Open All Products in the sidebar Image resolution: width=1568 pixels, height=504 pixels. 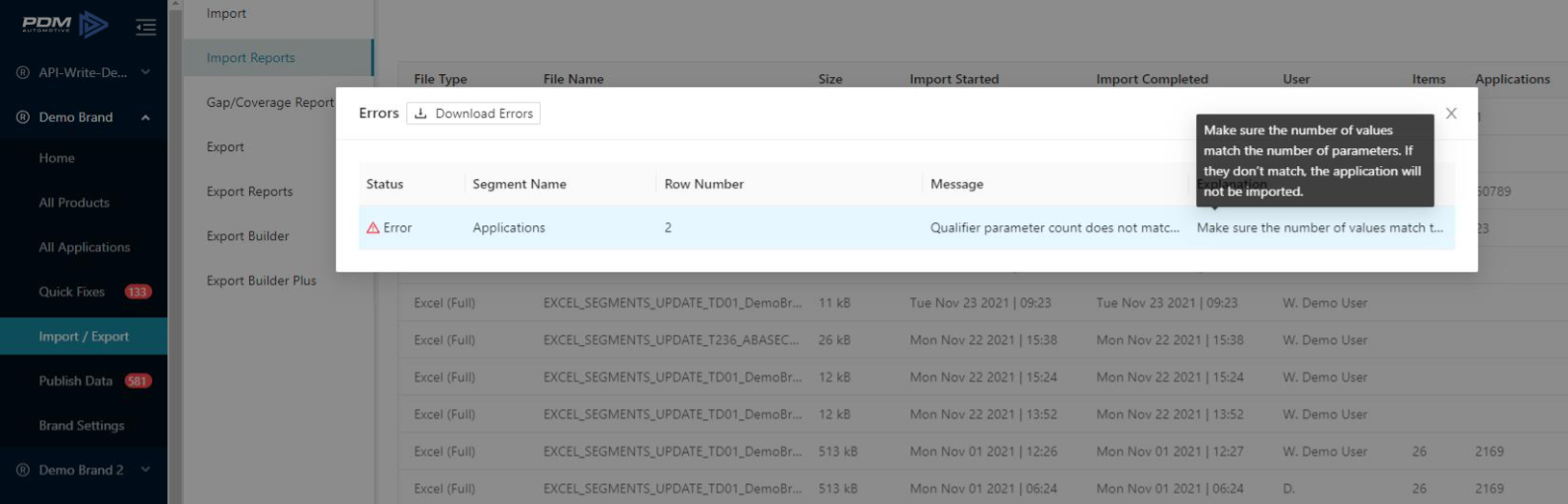coord(74,203)
